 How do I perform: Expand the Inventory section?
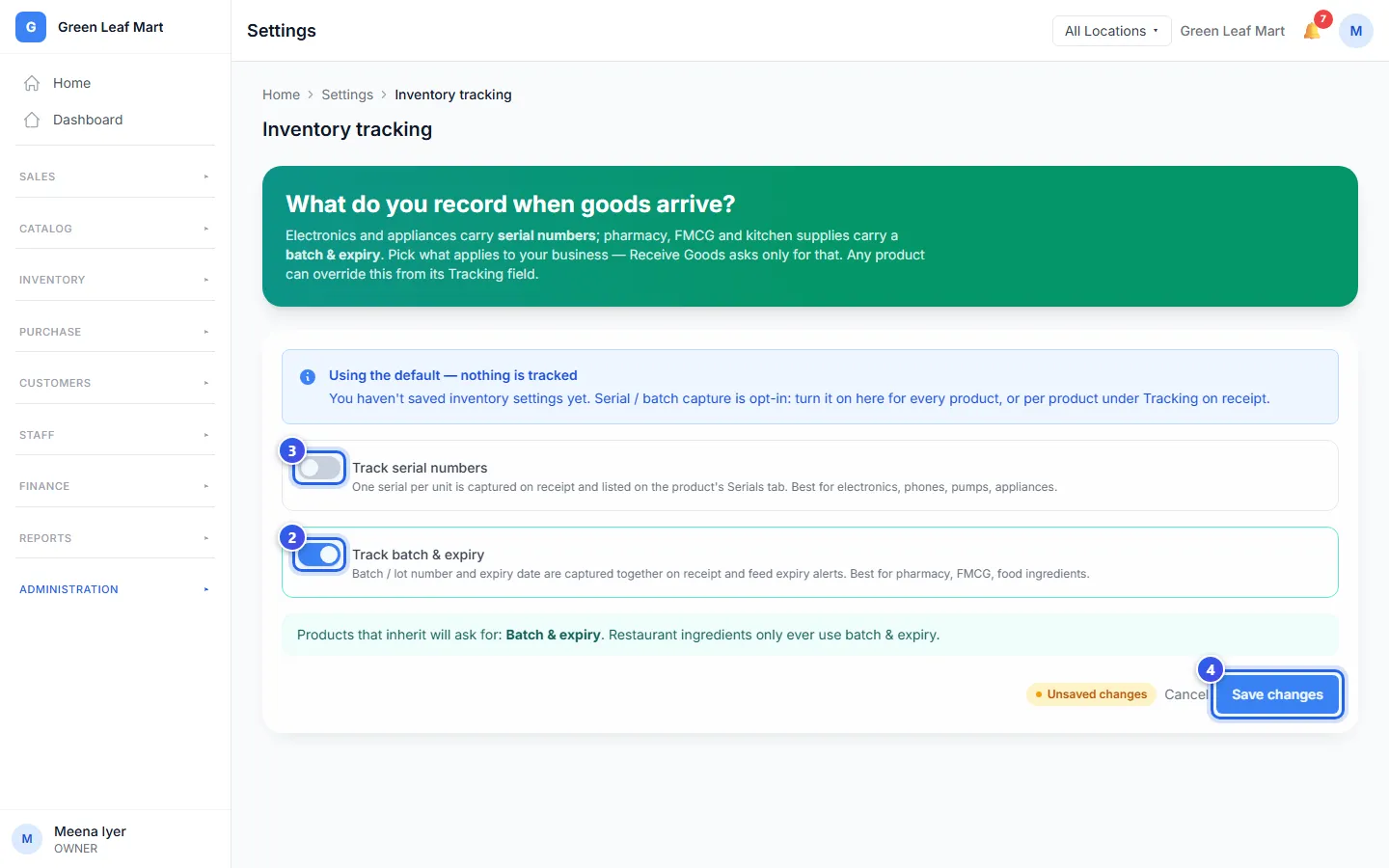pos(116,280)
